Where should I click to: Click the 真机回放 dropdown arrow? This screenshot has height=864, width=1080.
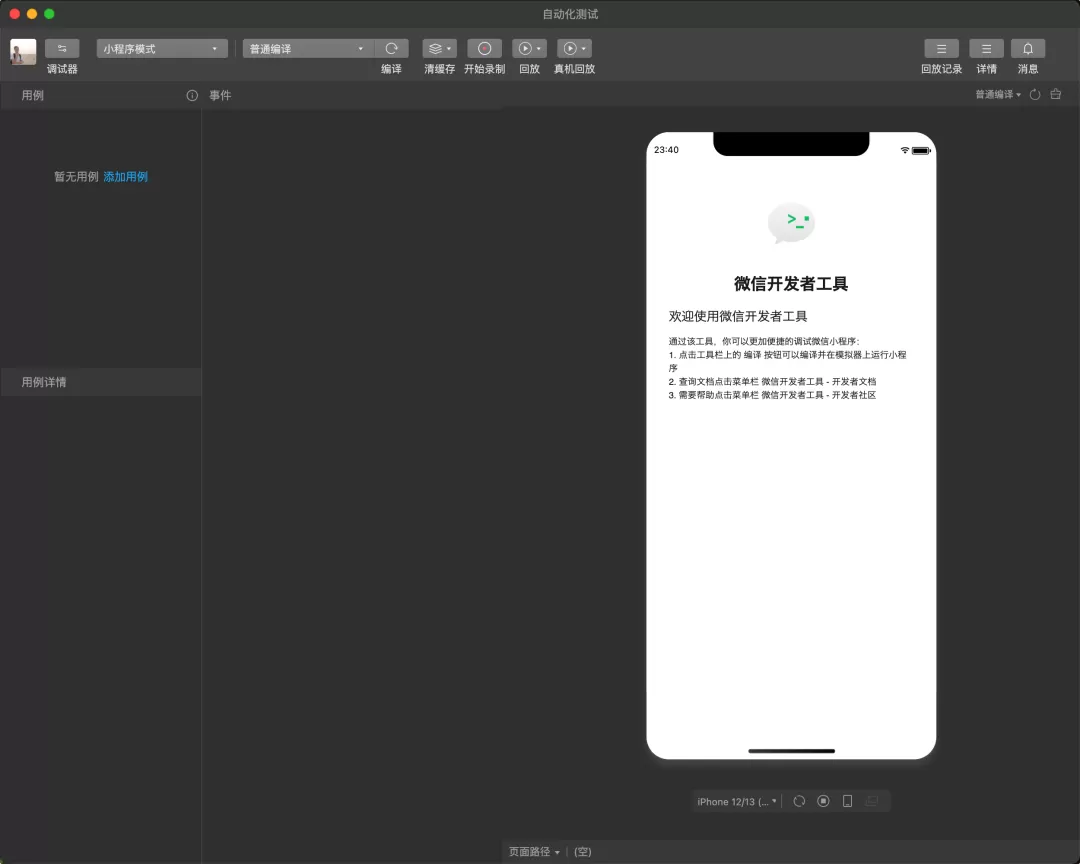[583, 48]
